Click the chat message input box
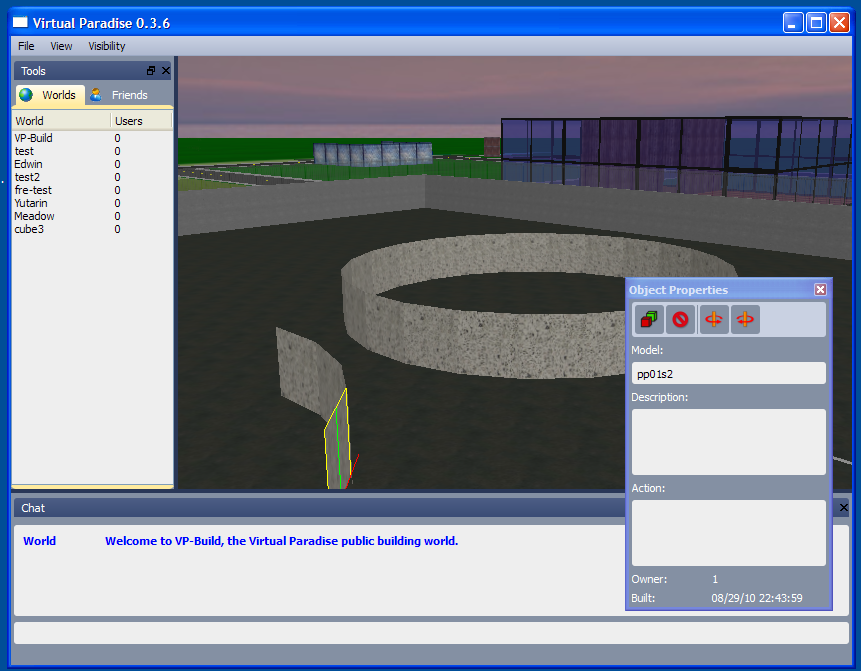Image resolution: width=861 pixels, height=671 pixels. click(x=431, y=633)
